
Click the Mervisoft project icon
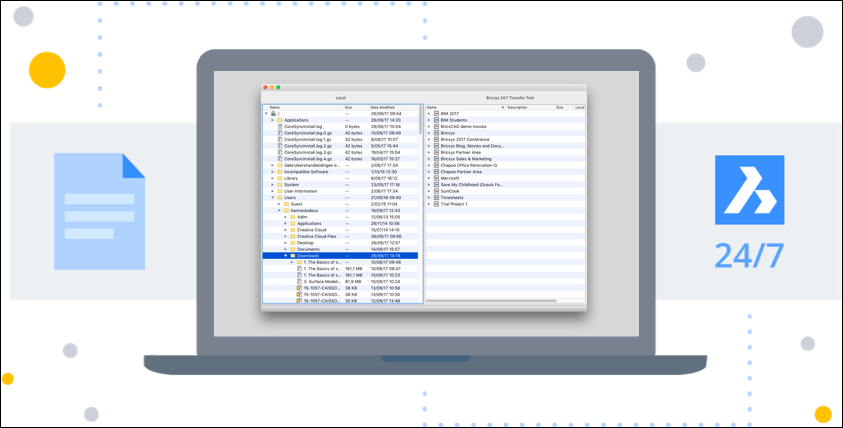point(436,178)
